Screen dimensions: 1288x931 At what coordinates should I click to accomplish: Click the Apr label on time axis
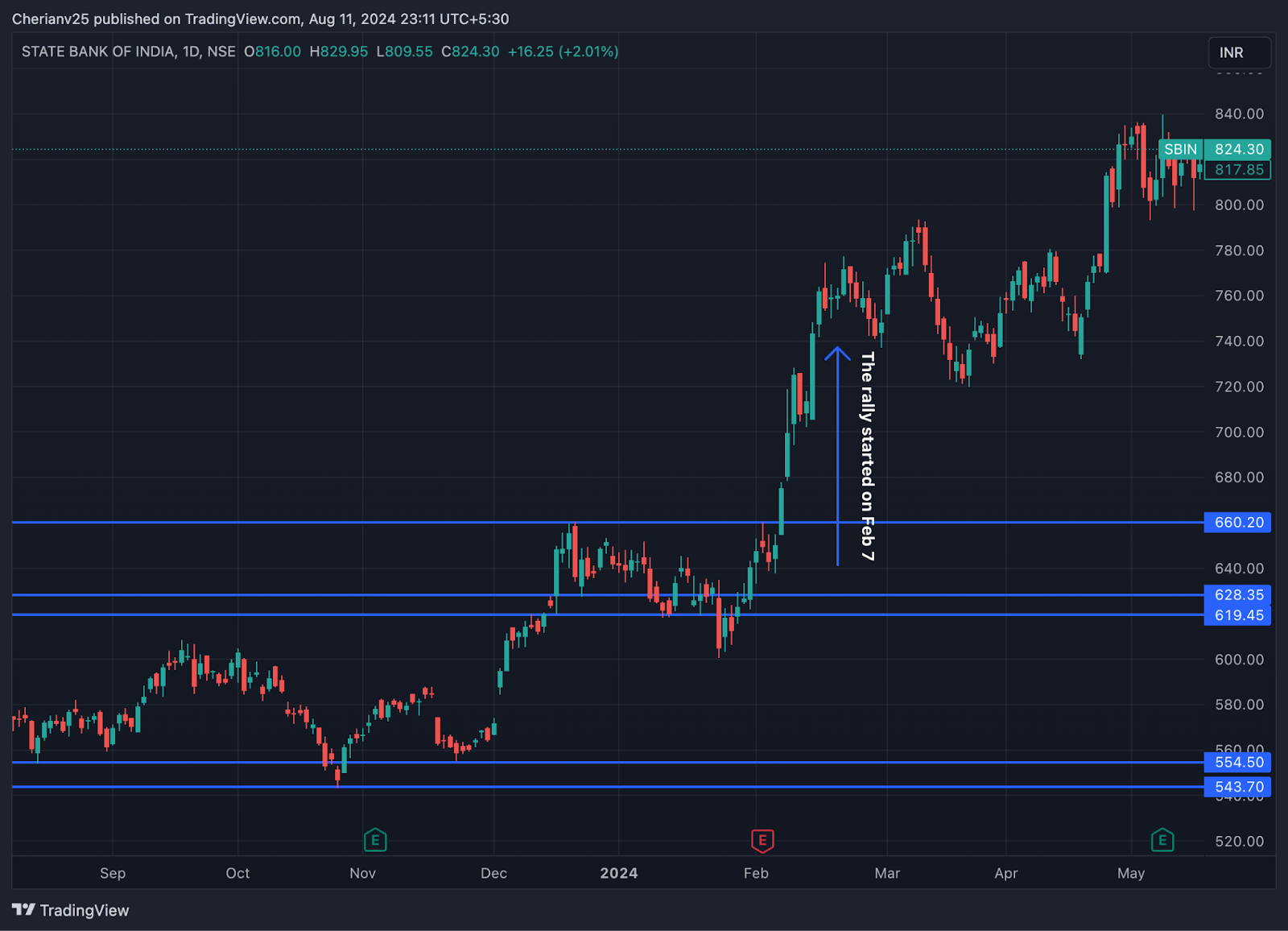[1005, 873]
